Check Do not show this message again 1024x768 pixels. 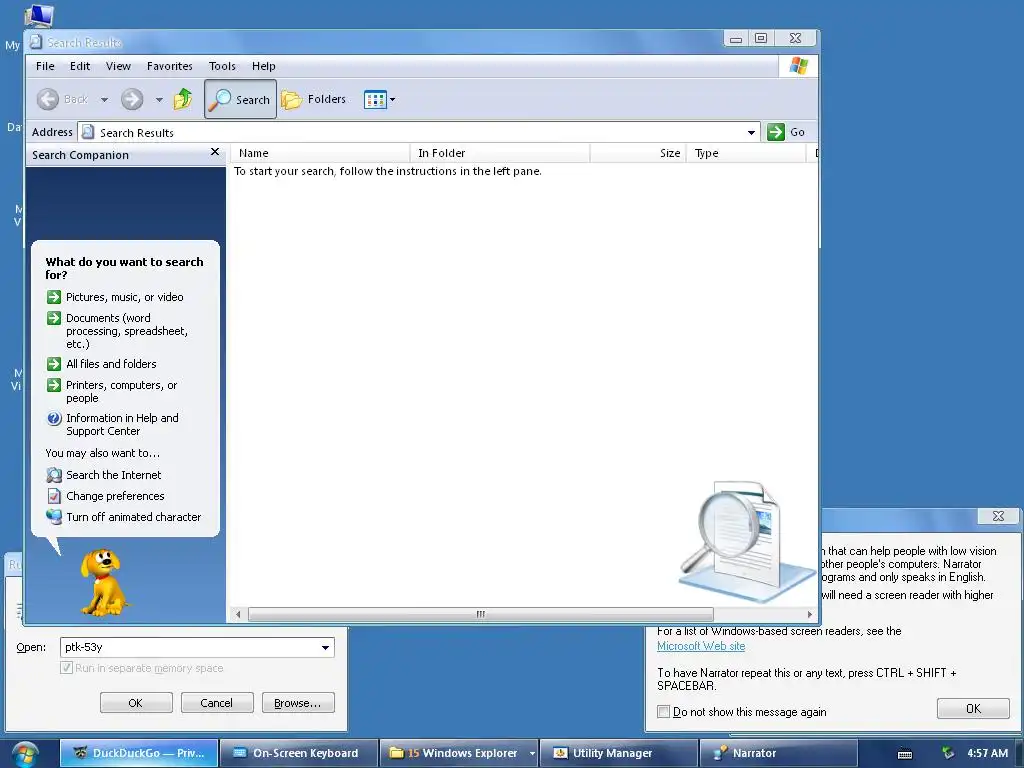point(664,711)
